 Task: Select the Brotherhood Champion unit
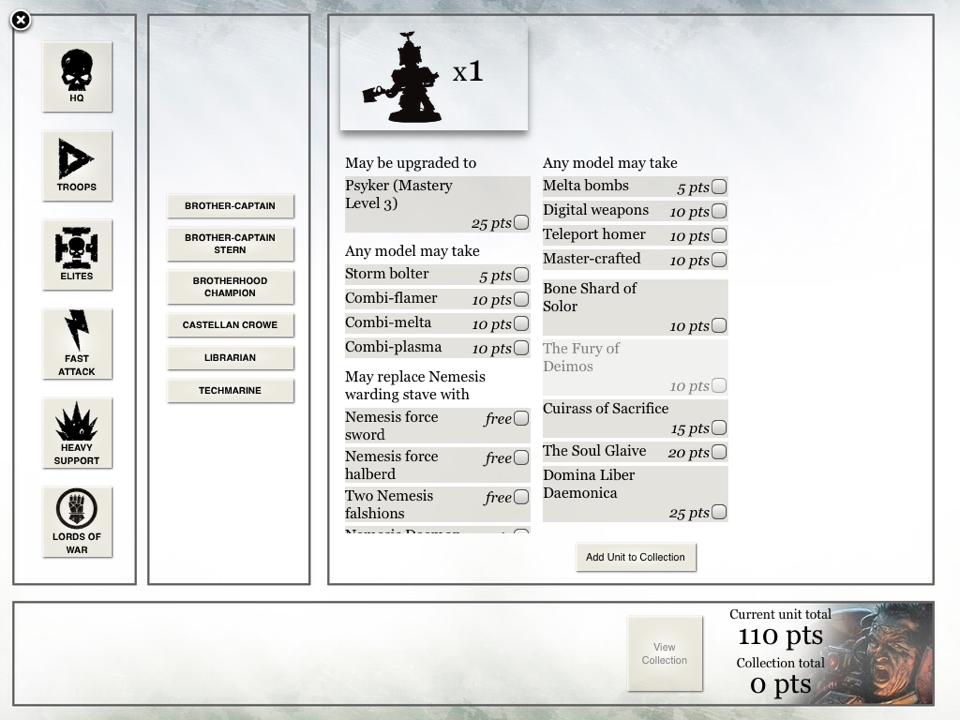[x=230, y=287]
